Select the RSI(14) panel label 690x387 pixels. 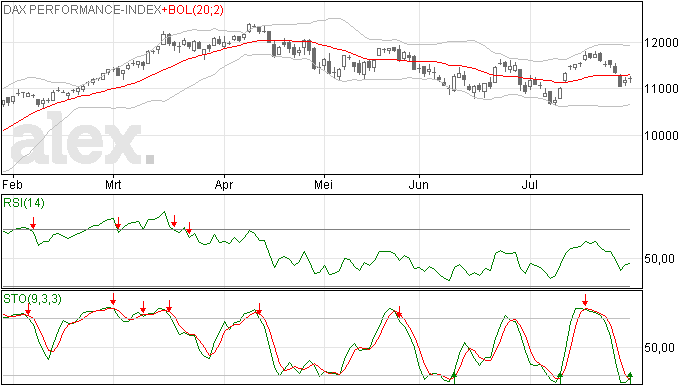(x=24, y=203)
